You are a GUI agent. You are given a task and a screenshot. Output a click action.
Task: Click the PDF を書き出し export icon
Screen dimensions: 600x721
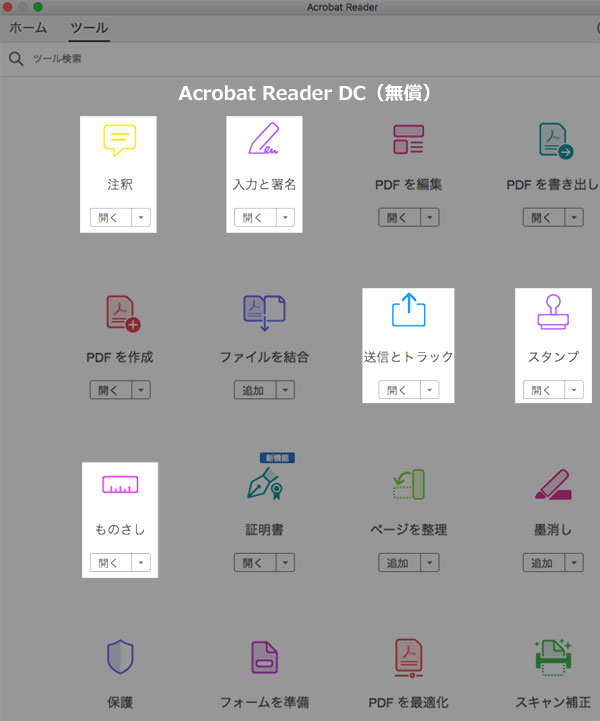(556, 140)
